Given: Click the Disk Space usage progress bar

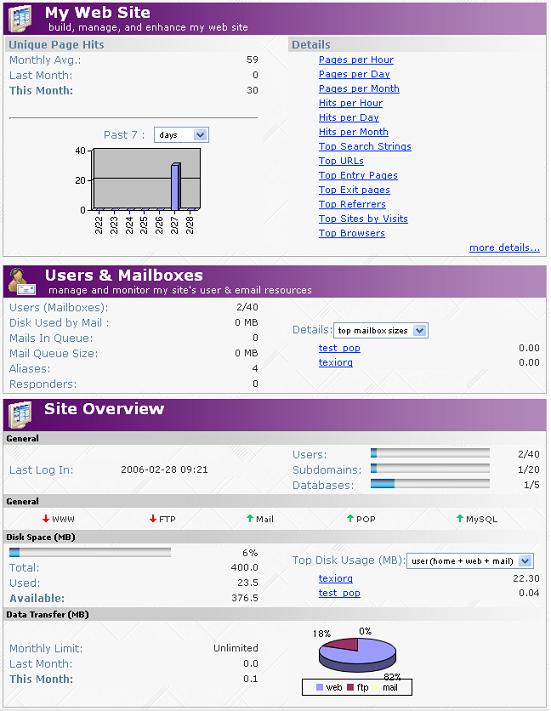Looking at the screenshot, I should pos(90,552).
